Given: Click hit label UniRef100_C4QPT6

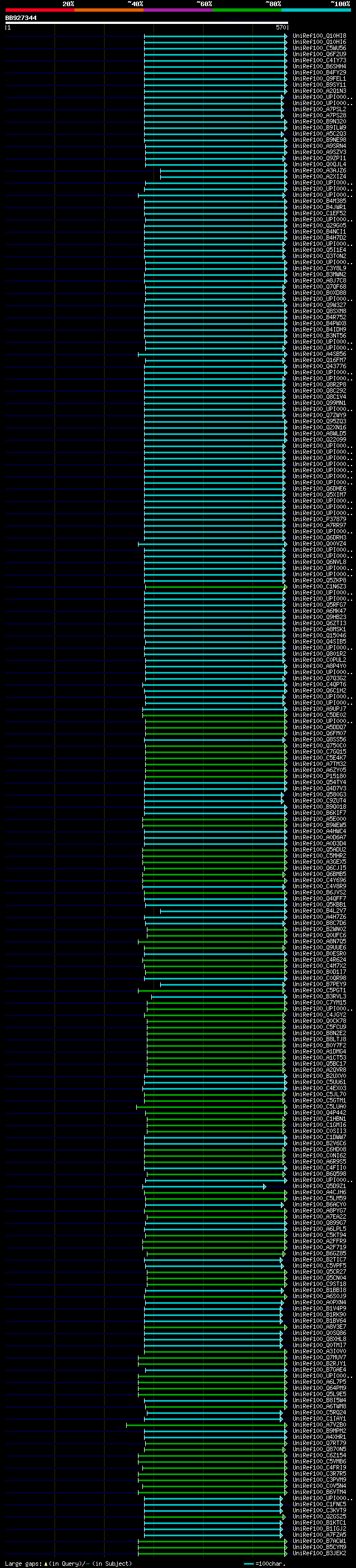Looking at the screenshot, I should click(x=319, y=684).
